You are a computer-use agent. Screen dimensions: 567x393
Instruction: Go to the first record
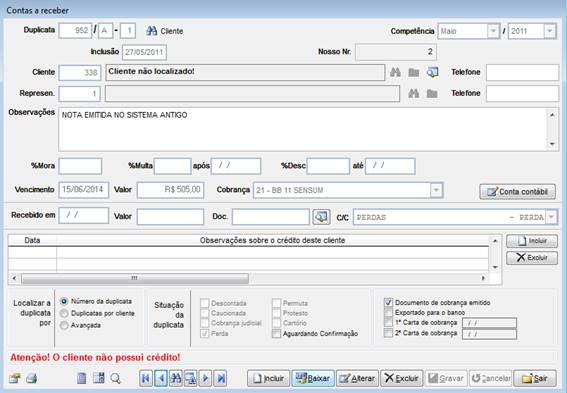coord(146,379)
